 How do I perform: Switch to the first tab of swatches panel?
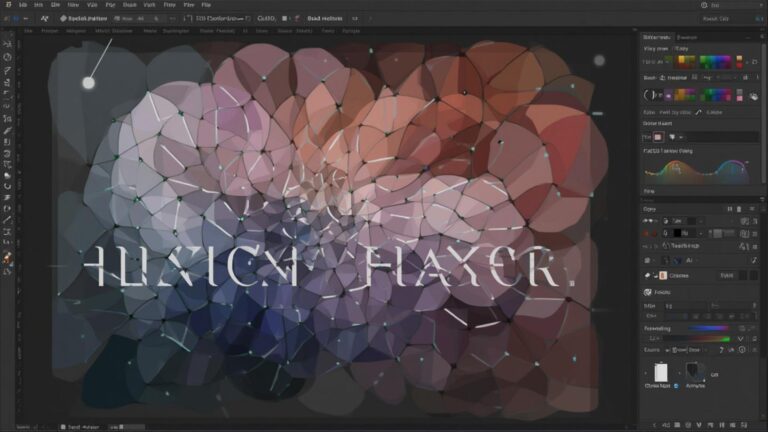[656, 37]
